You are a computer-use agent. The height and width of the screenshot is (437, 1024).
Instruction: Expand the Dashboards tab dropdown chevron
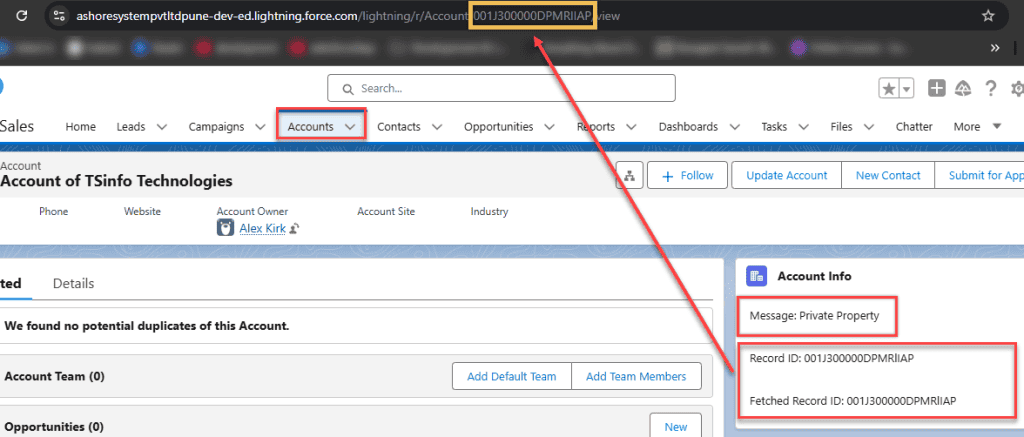pos(735,127)
